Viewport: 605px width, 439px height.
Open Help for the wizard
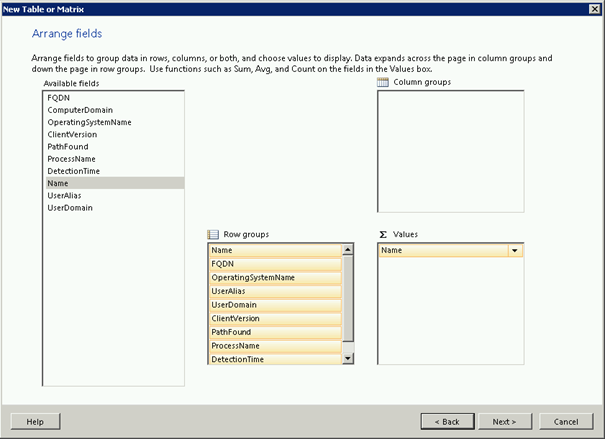pos(35,421)
